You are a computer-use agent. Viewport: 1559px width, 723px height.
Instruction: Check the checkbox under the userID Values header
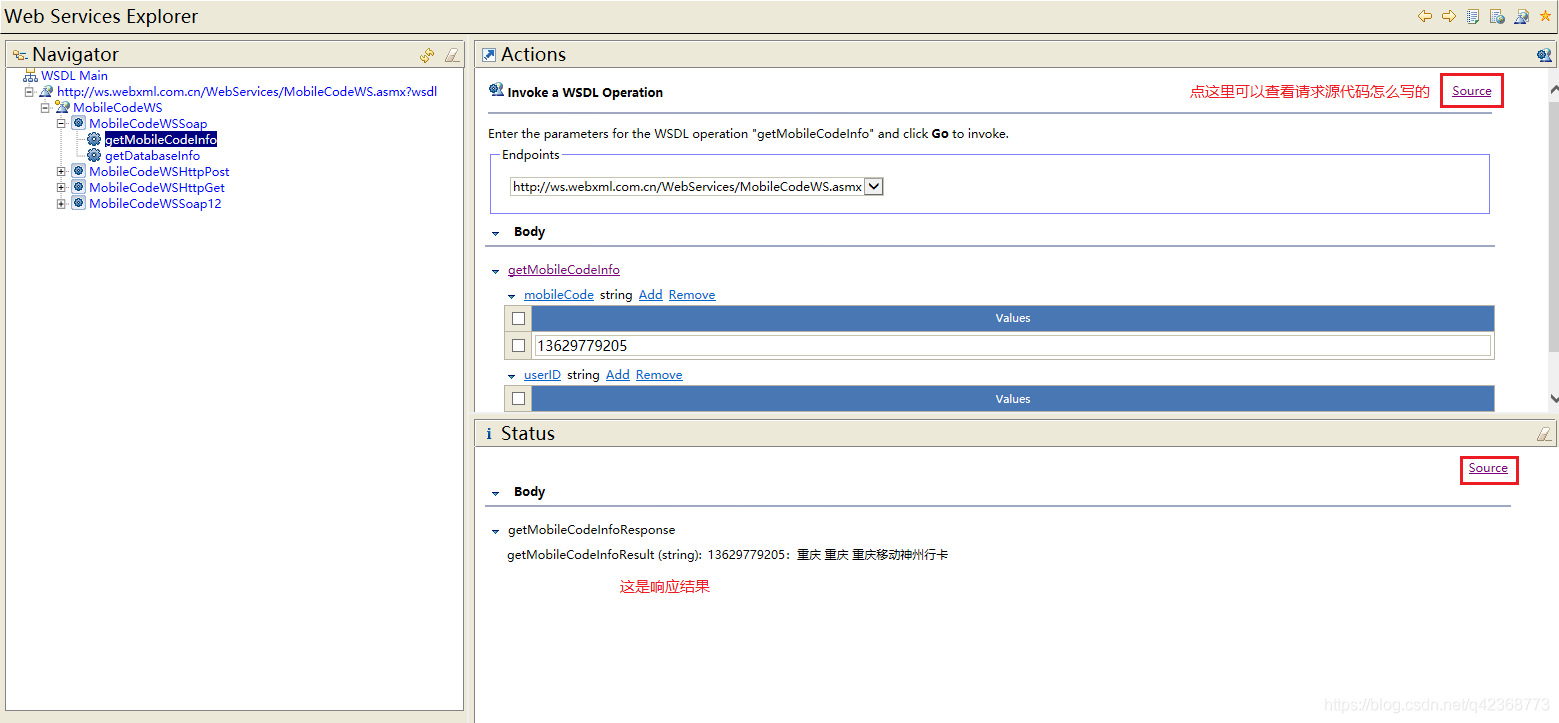[518, 398]
